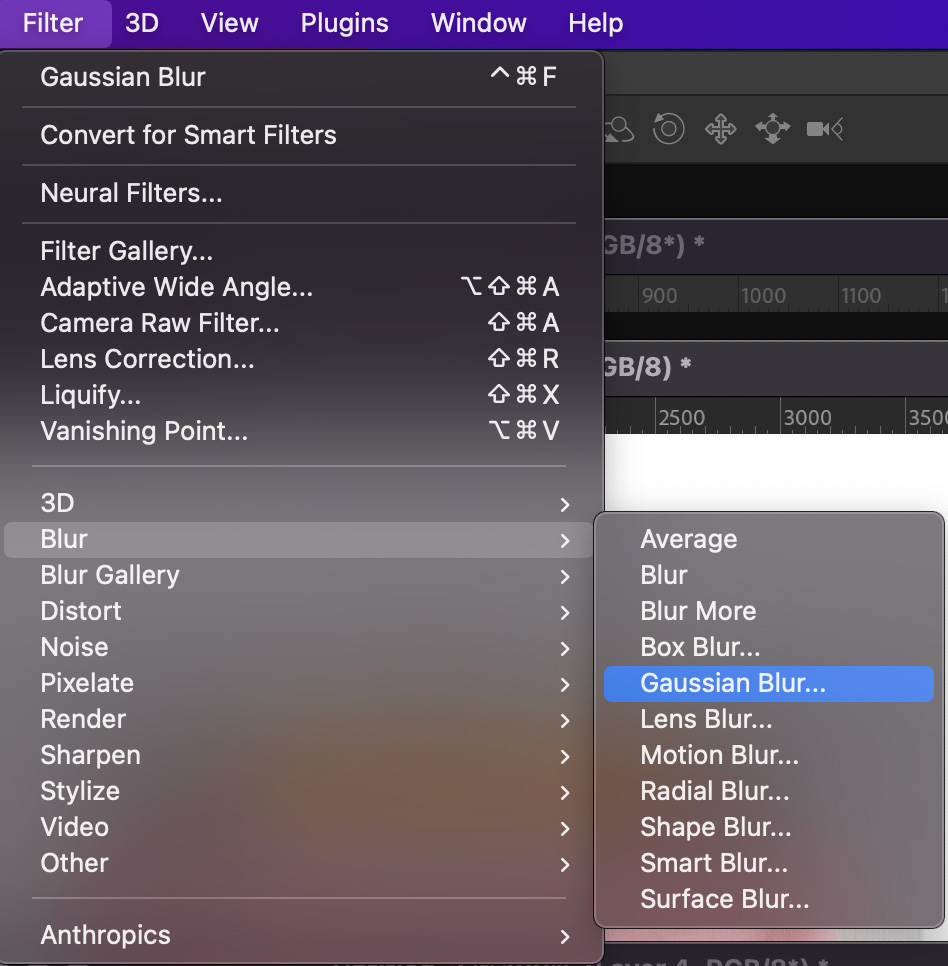Expand the Video submenu
The image size is (948, 966).
click(x=299, y=827)
